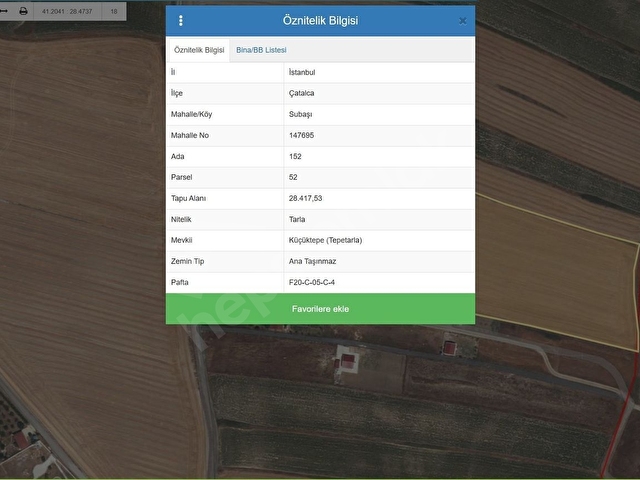Image resolution: width=640 pixels, height=480 pixels.
Task: Click the Favorilere ekle button
Action: [x=320, y=309]
